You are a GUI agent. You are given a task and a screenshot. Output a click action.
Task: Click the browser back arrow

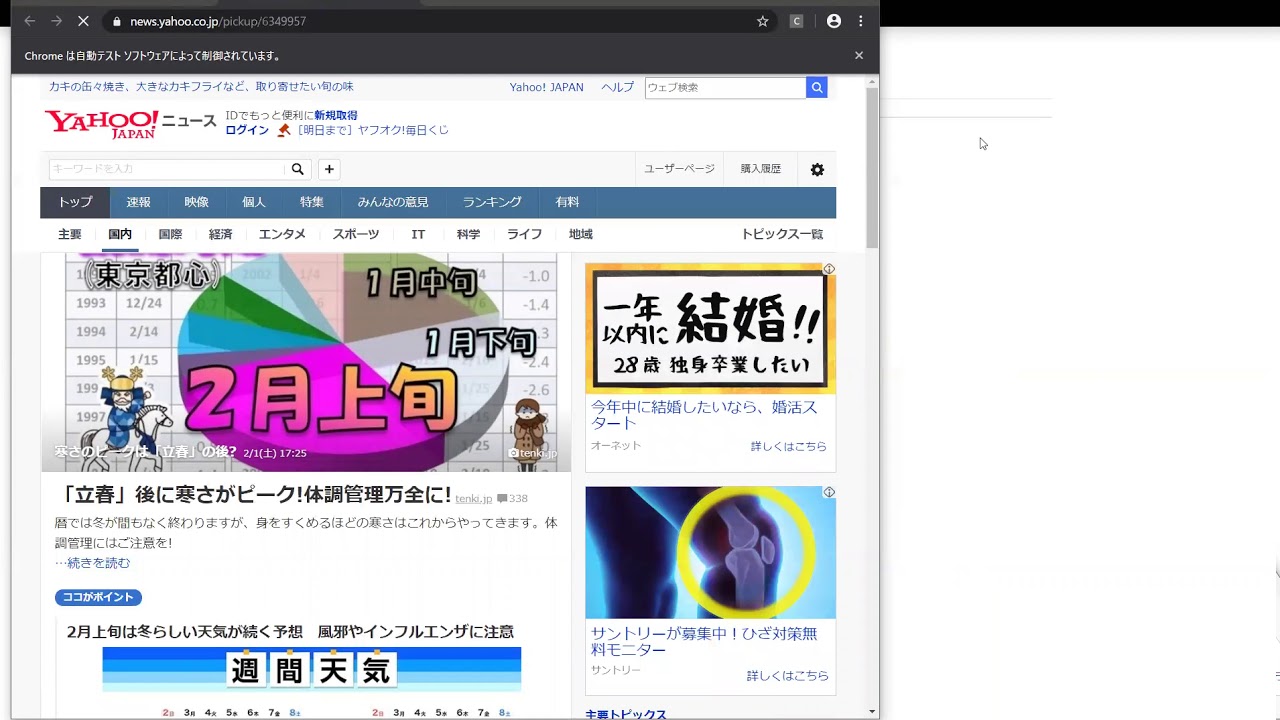point(30,21)
